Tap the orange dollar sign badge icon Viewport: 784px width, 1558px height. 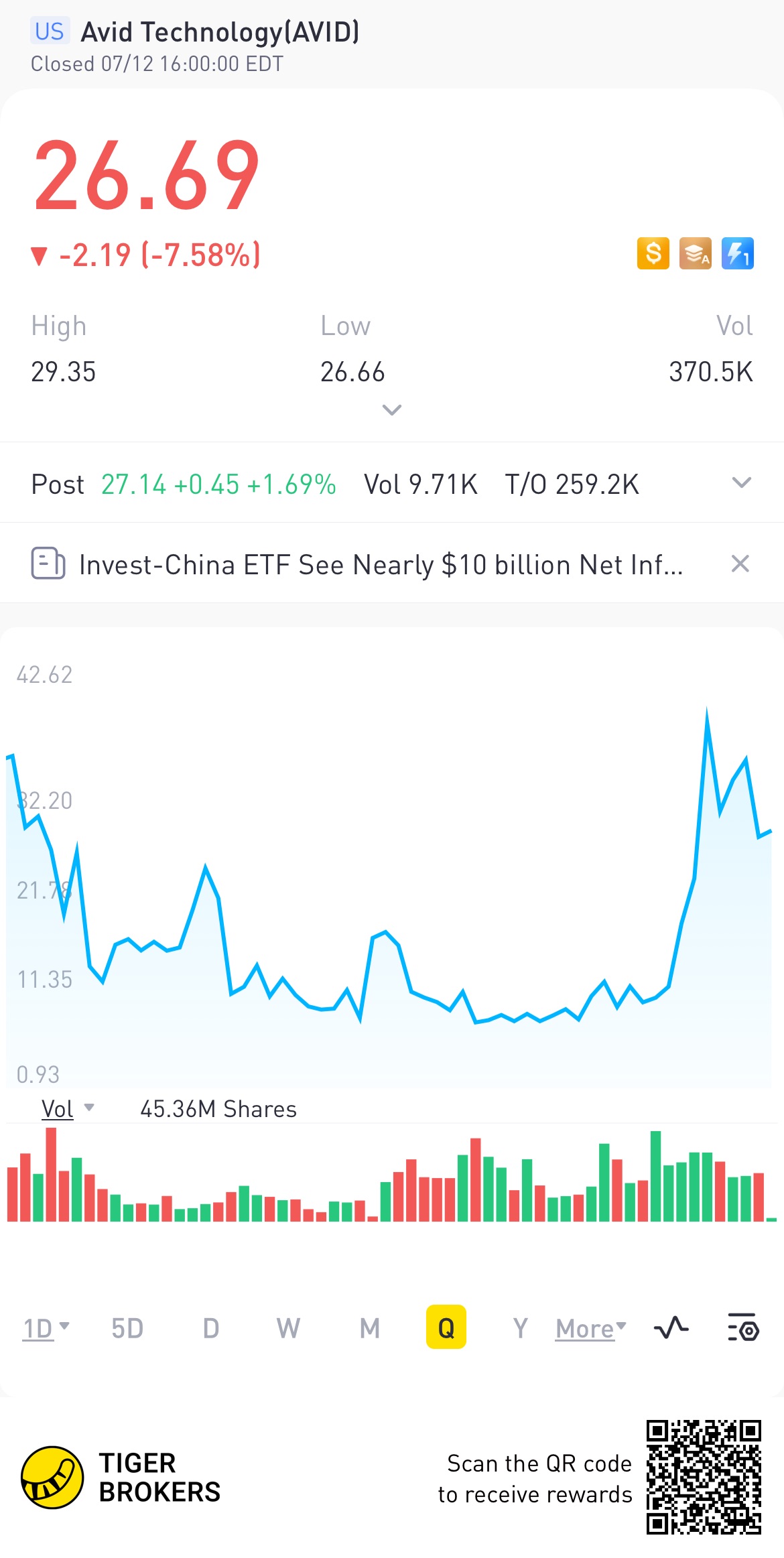click(653, 253)
